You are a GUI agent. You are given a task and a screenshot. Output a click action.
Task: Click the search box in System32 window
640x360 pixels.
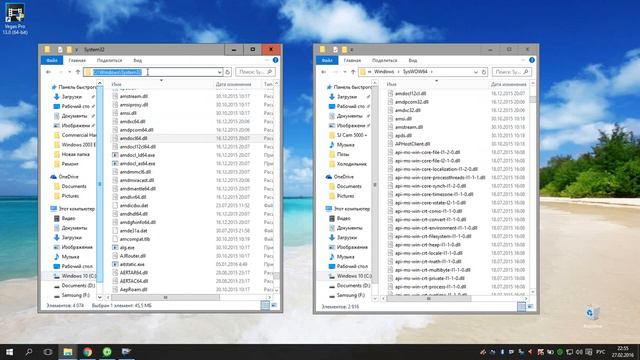(255, 72)
